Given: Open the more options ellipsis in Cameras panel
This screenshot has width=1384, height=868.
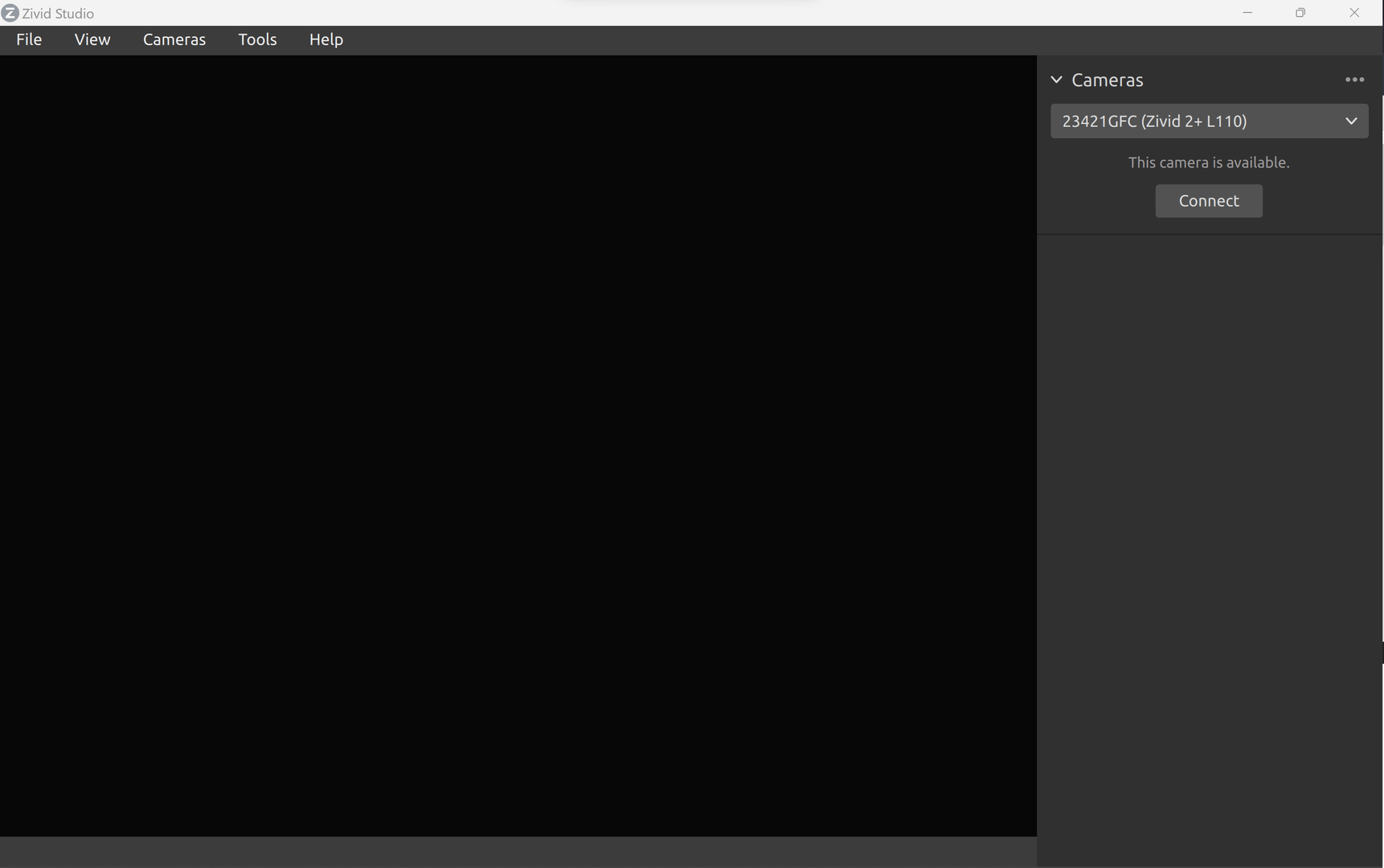Looking at the screenshot, I should (x=1354, y=80).
